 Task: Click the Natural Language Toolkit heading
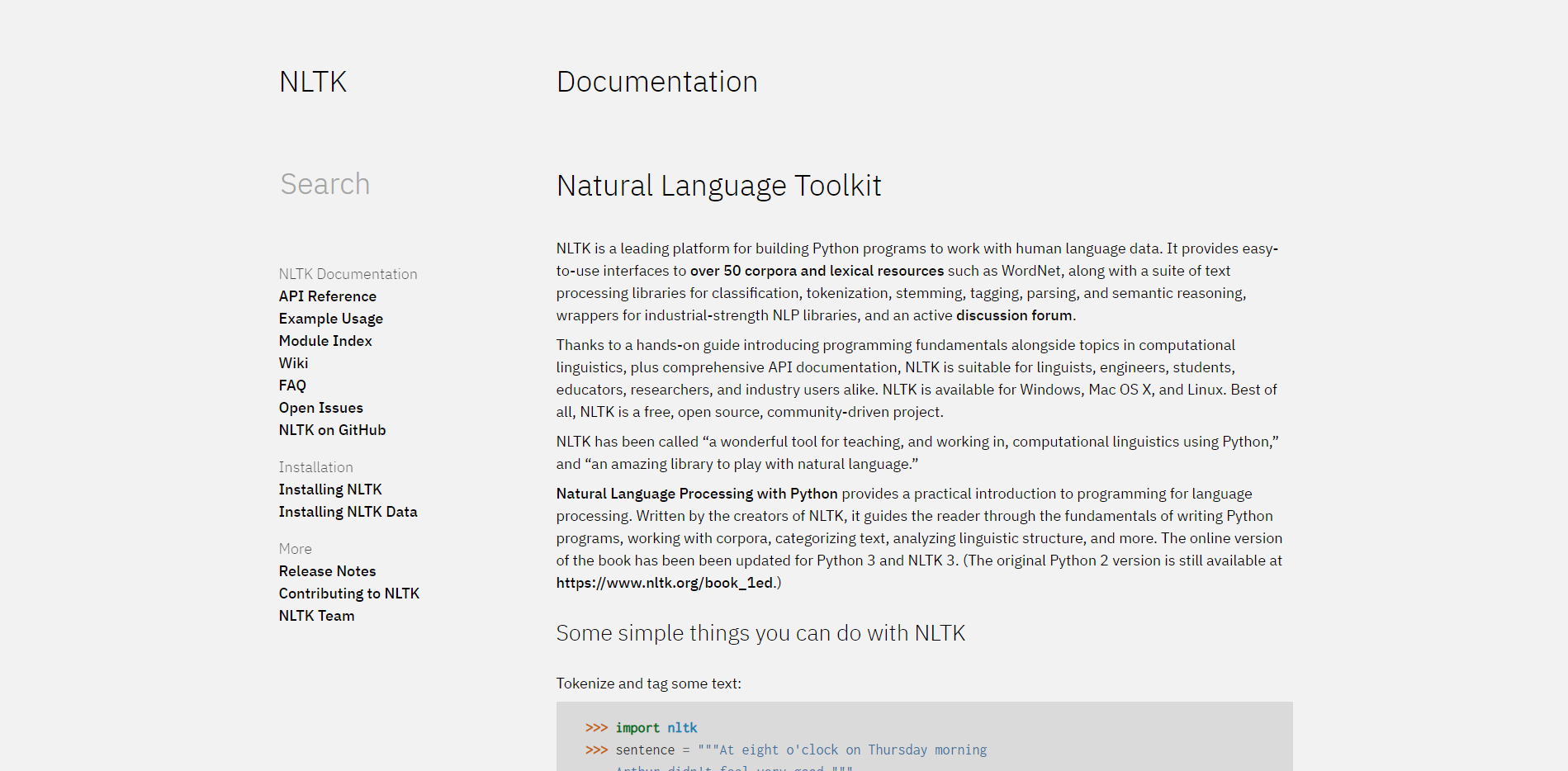(x=718, y=186)
